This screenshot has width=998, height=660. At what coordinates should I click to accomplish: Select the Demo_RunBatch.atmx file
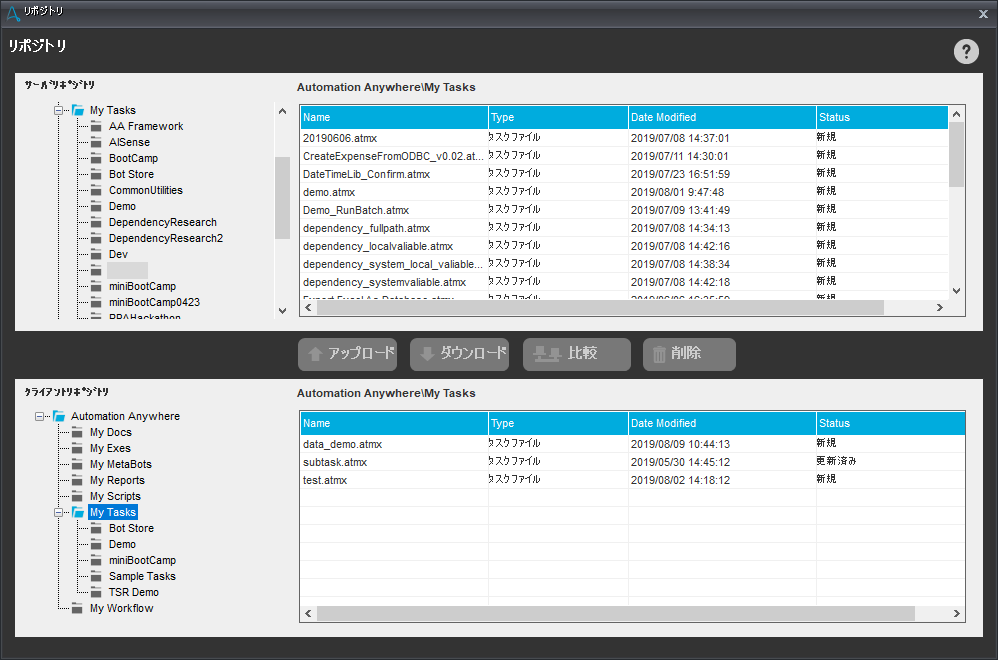pos(624,210)
